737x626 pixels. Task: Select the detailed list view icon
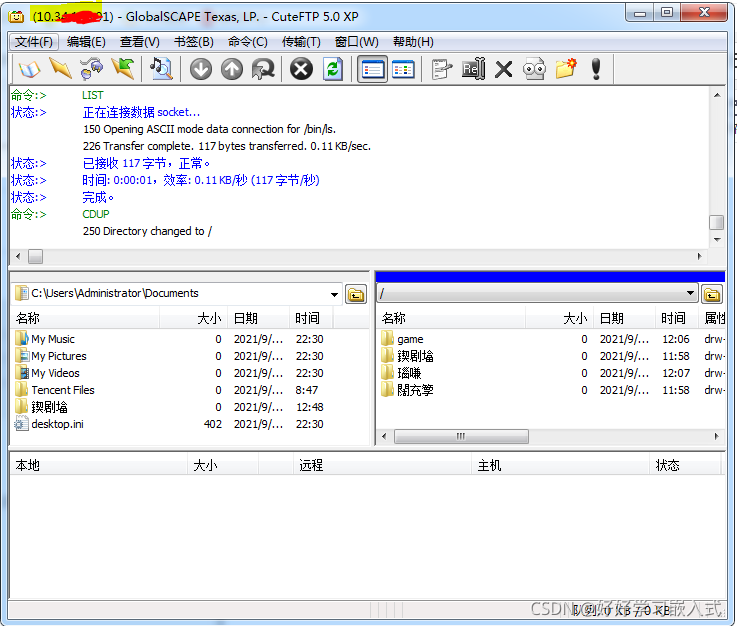[372, 70]
